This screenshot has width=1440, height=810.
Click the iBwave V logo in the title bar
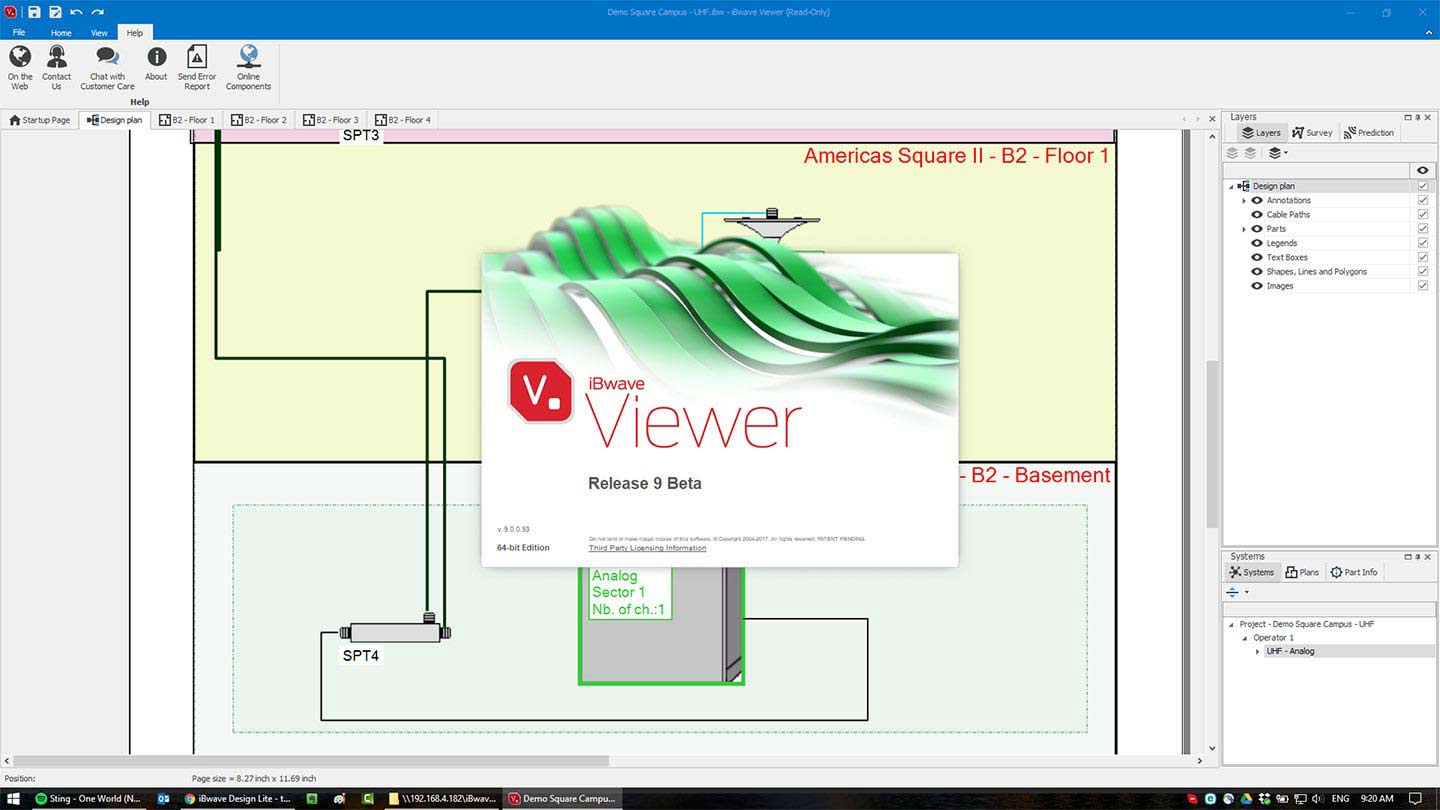coord(11,12)
